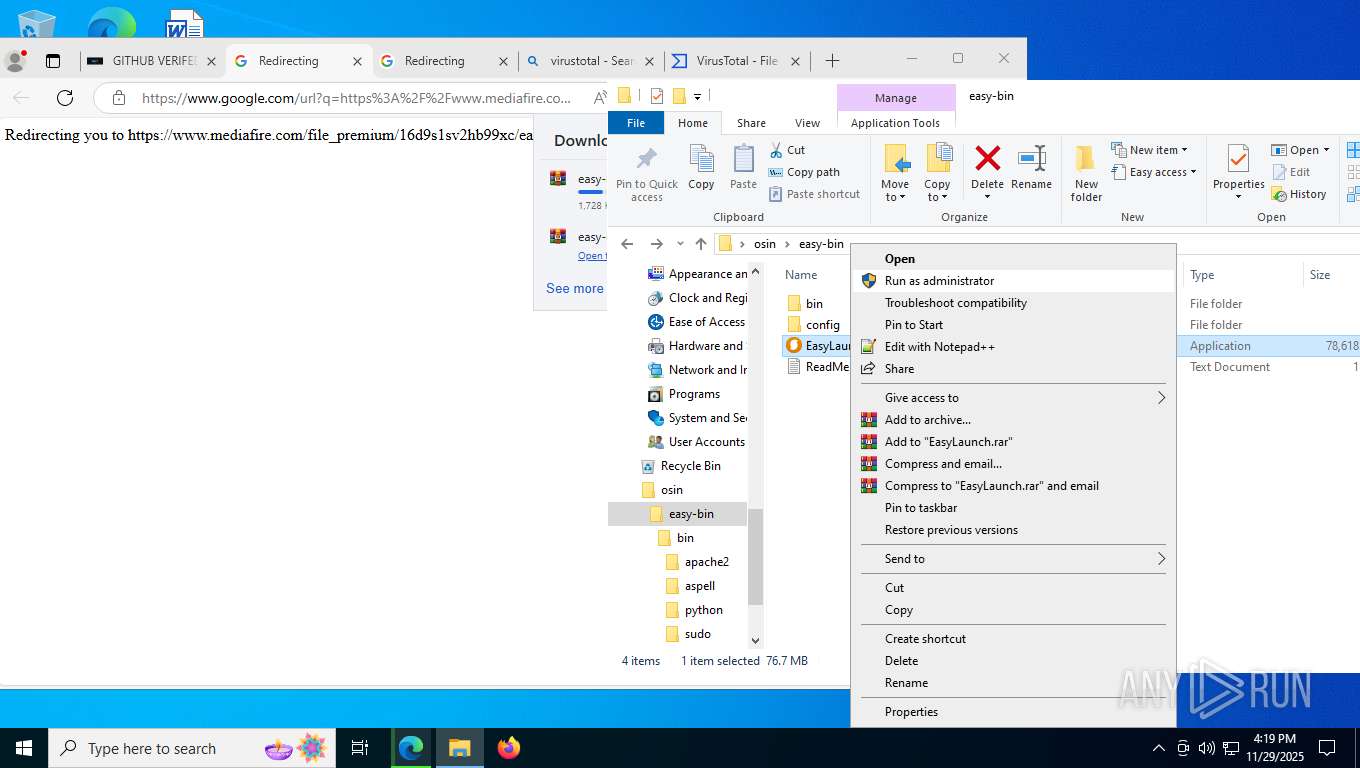Viewport: 1360px width, 768px height.
Task: Open the File tab in Explorer
Action: coord(636,123)
